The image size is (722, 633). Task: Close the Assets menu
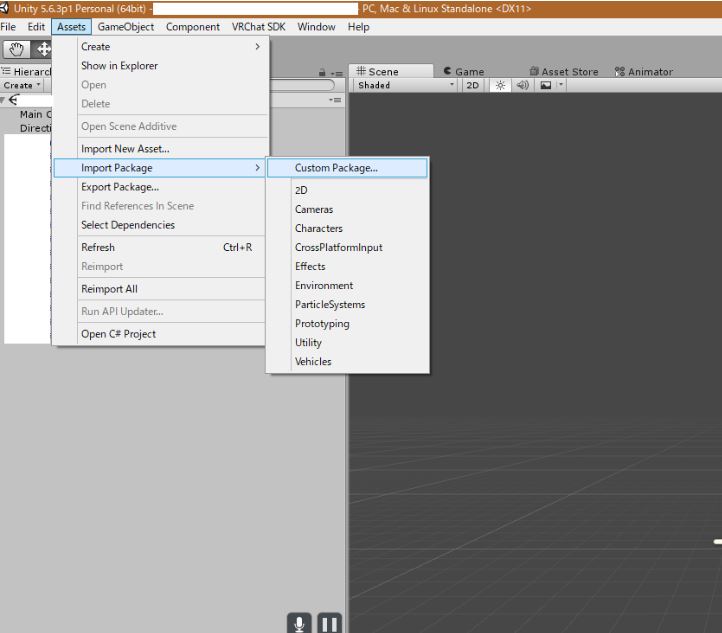[x=71, y=27]
